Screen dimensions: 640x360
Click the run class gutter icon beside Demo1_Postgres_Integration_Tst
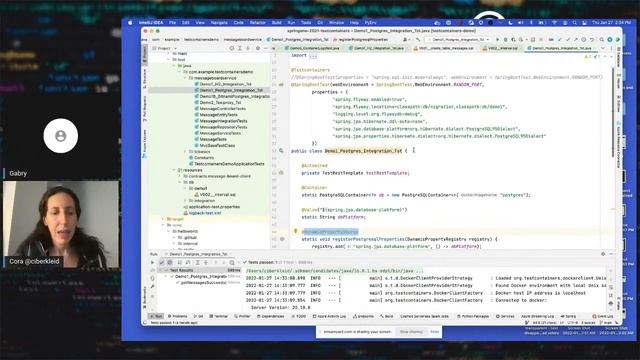[281, 151]
